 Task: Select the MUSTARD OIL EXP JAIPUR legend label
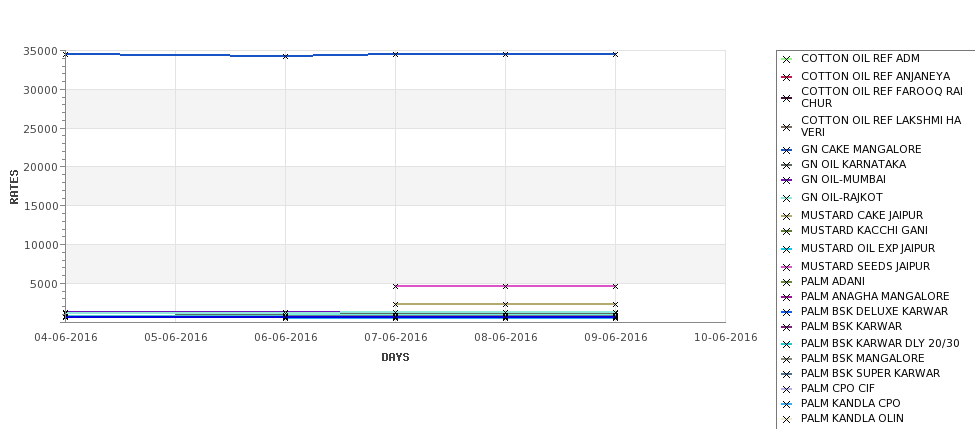click(868, 249)
